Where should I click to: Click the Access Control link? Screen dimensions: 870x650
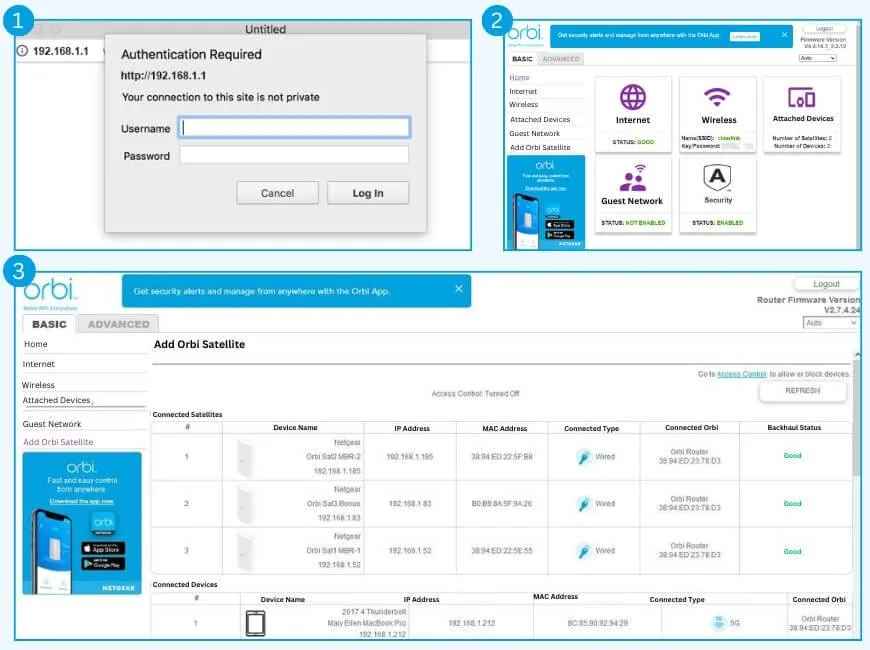pos(741,374)
